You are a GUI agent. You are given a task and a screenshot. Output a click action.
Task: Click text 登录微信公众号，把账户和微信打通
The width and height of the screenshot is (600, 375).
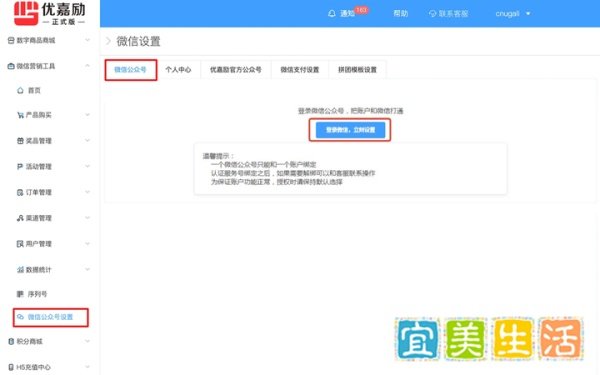pyautogui.click(x=351, y=111)
